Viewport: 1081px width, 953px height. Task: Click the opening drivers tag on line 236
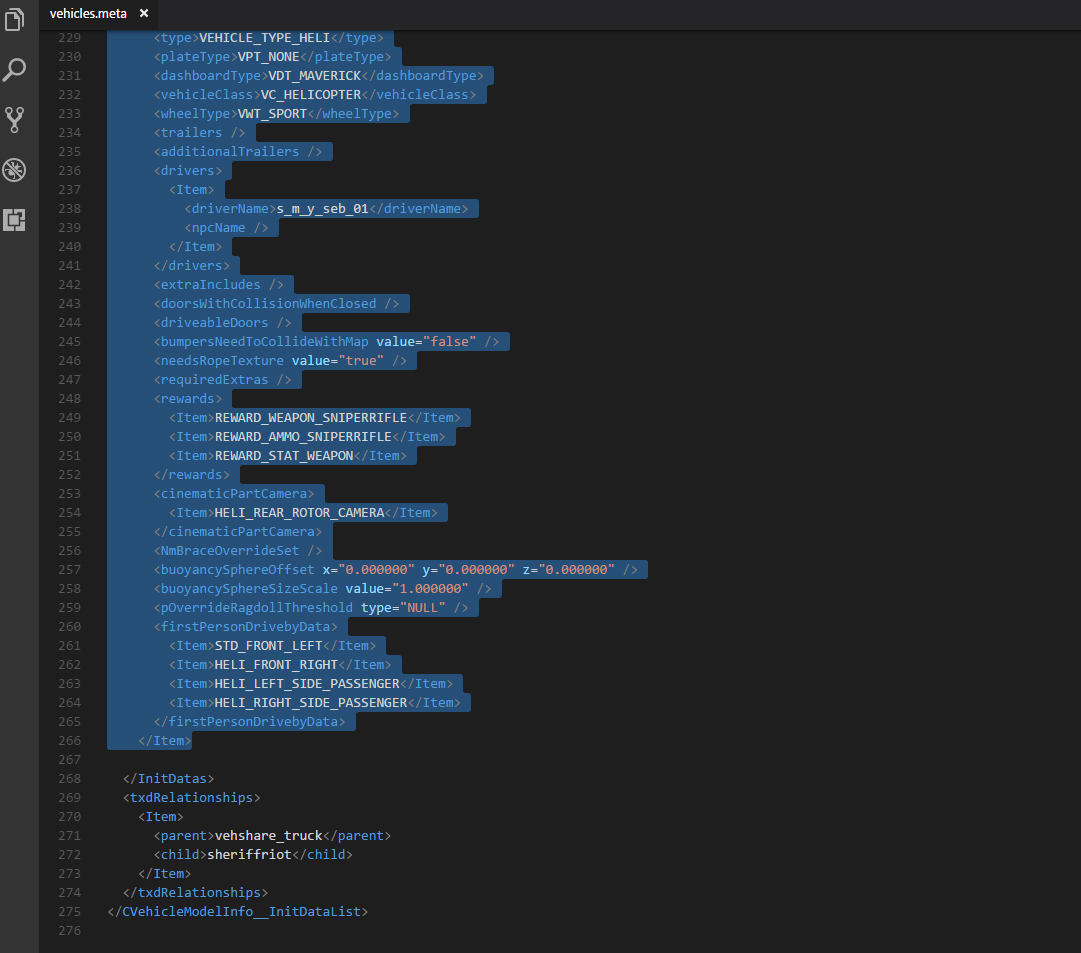(188, 171)
